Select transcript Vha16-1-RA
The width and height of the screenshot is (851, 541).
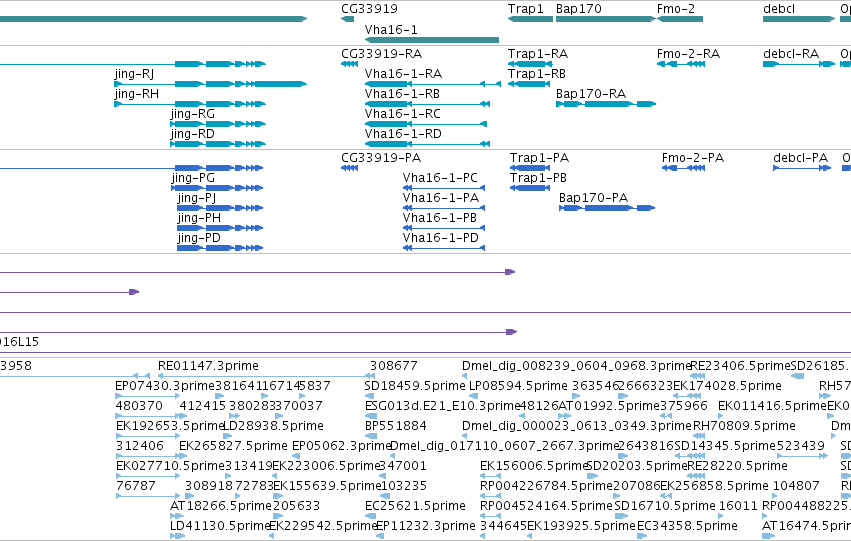coord(403,74)
